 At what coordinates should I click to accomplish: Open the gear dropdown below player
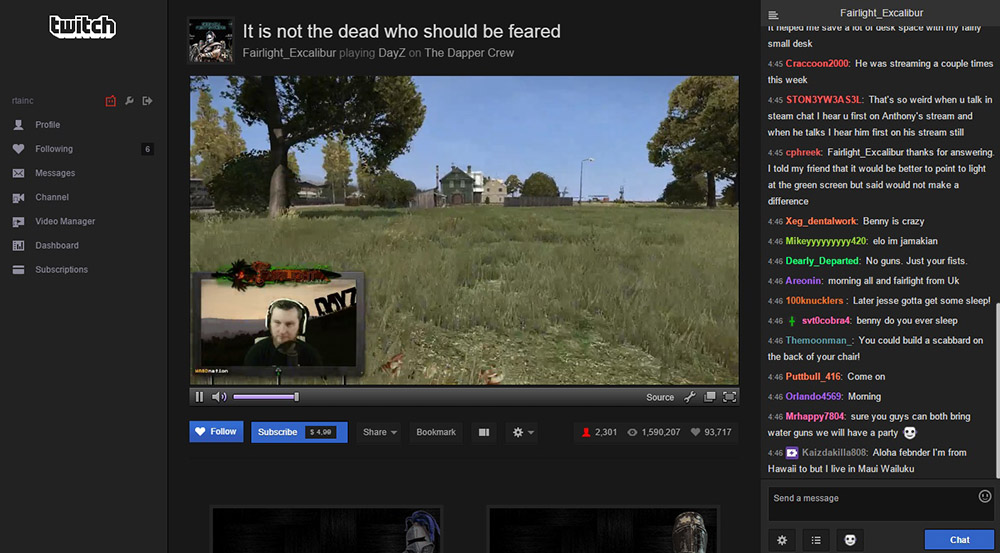click(x=524, y=432)
